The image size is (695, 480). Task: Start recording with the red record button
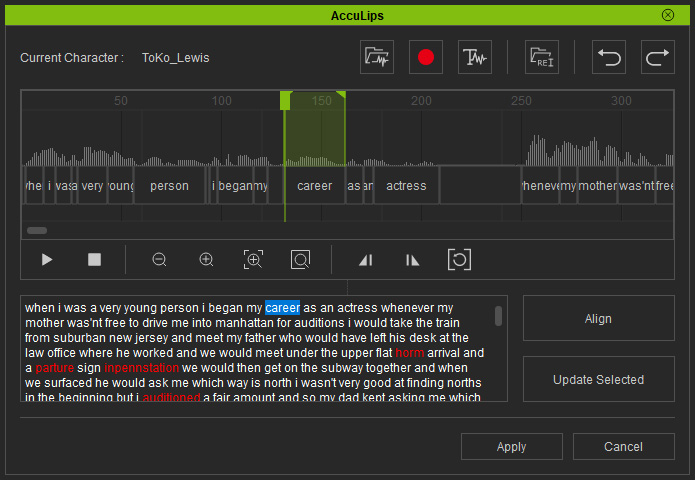click(426, 57)
